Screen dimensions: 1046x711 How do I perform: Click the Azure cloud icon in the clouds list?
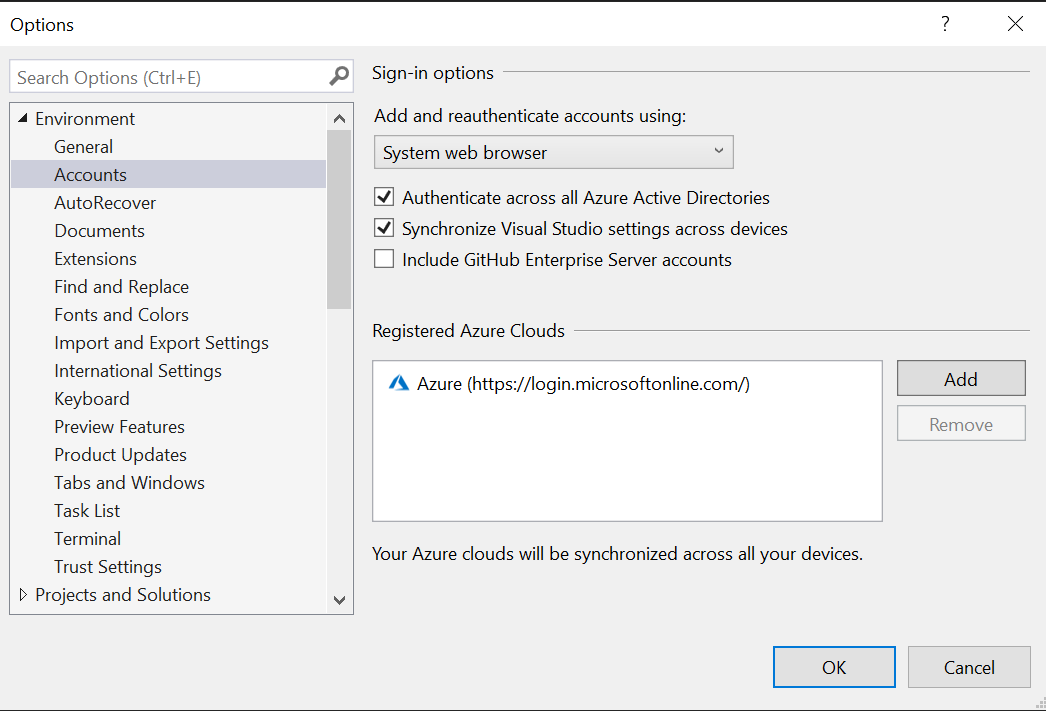[400, 383]
